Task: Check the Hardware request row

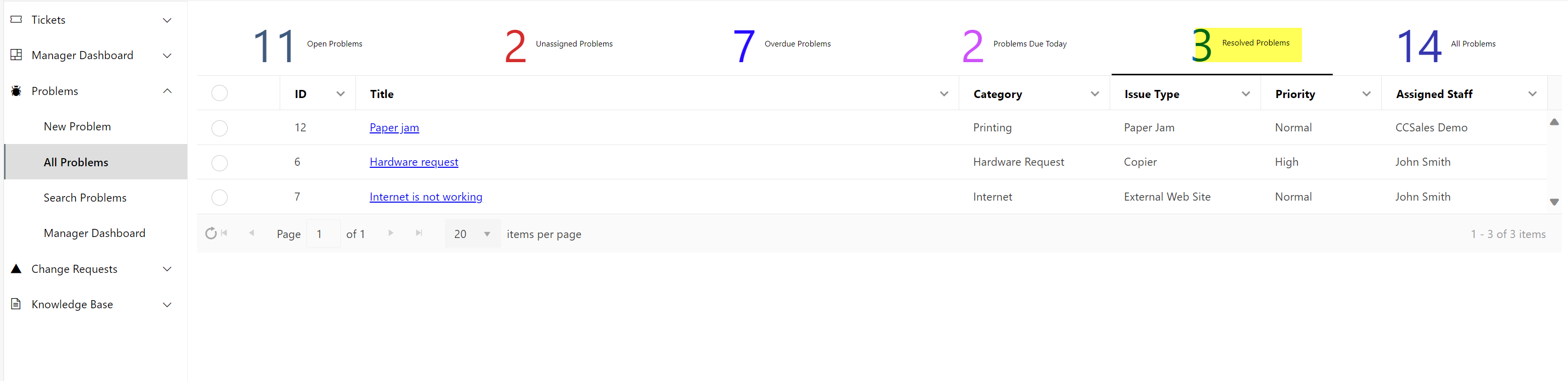Action: click(x=219, y=163)
